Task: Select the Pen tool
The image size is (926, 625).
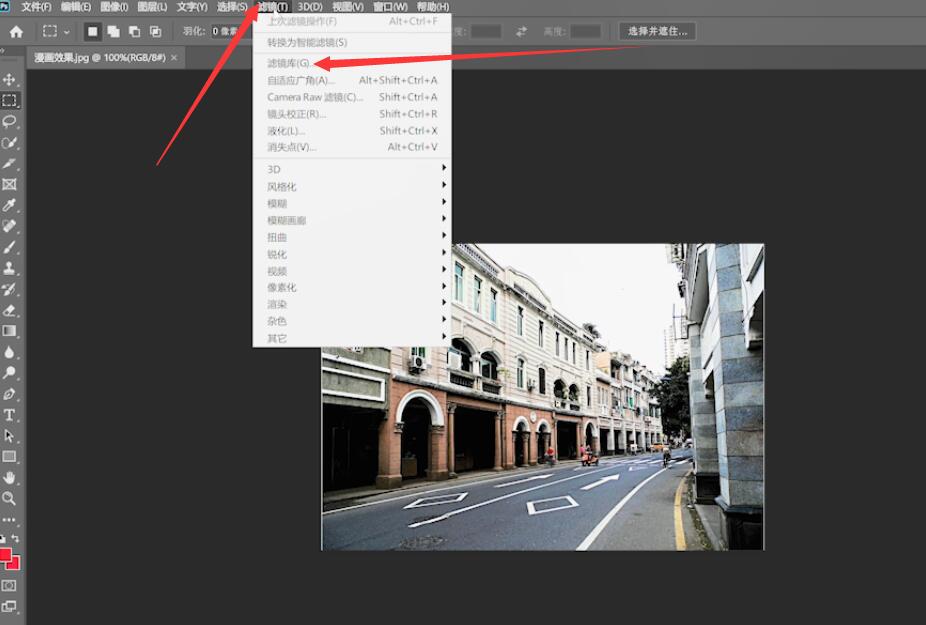Action: pos(9,394)
